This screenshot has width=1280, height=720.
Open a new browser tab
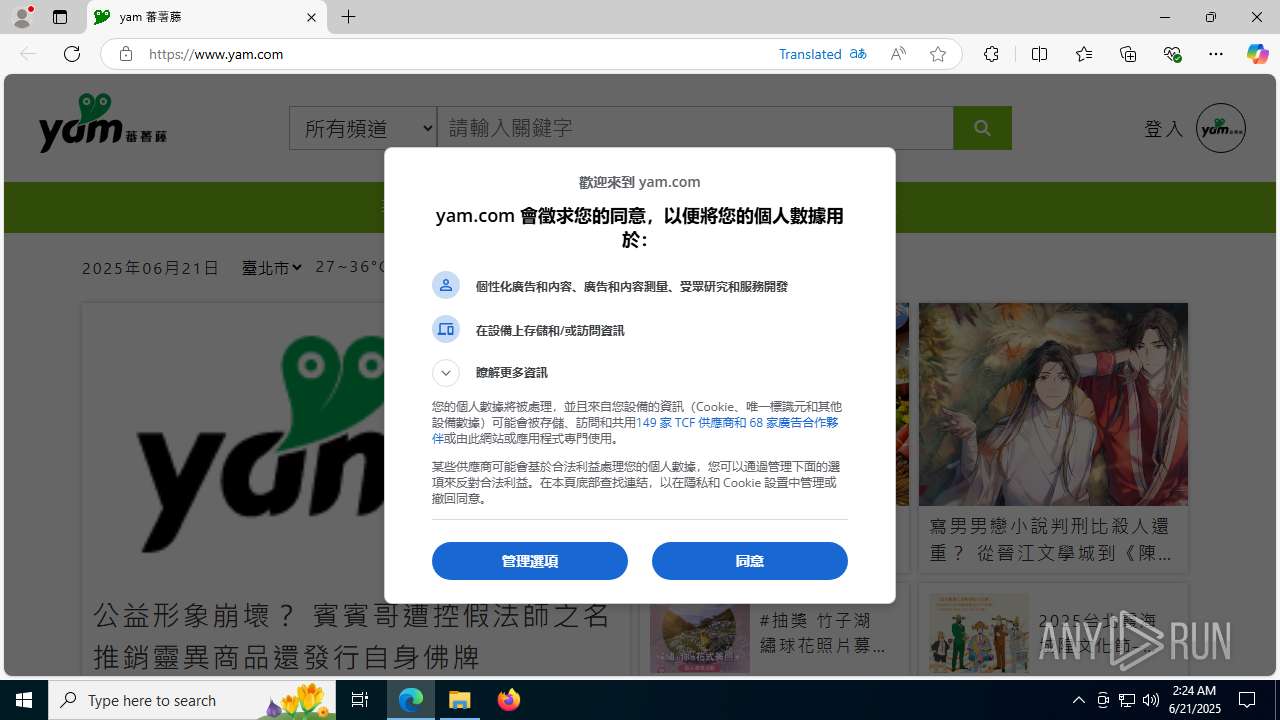click(348, 17)
